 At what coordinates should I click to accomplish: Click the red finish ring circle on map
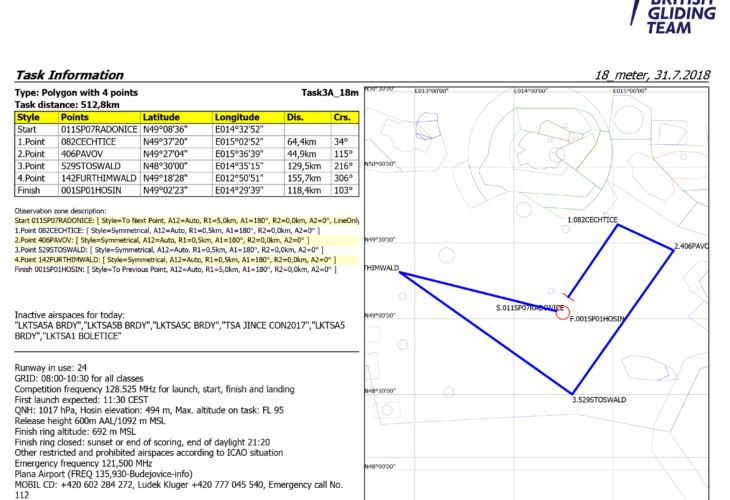[x=563, y=312]
